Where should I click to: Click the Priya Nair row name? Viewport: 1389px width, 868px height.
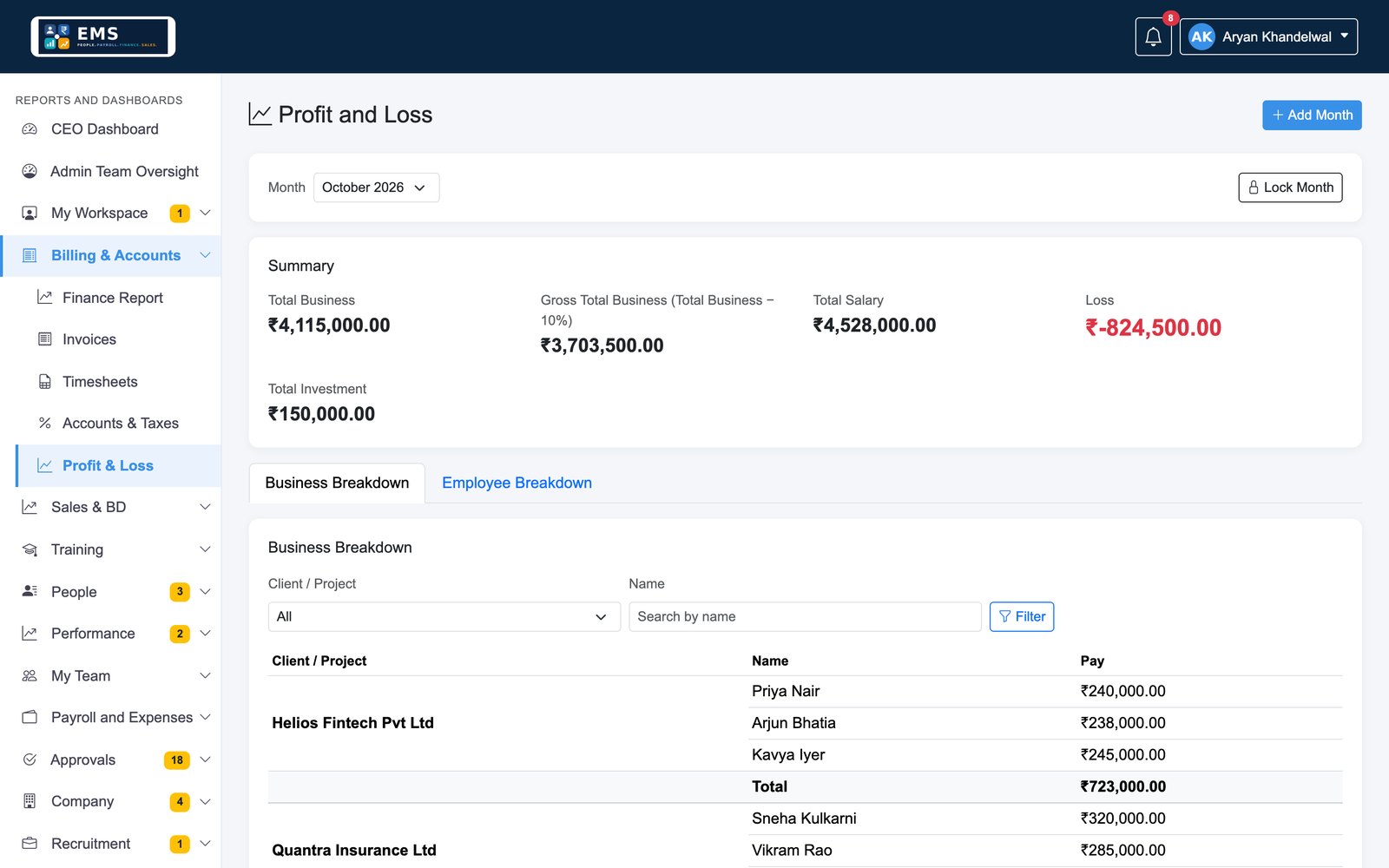tap(786, 692)
